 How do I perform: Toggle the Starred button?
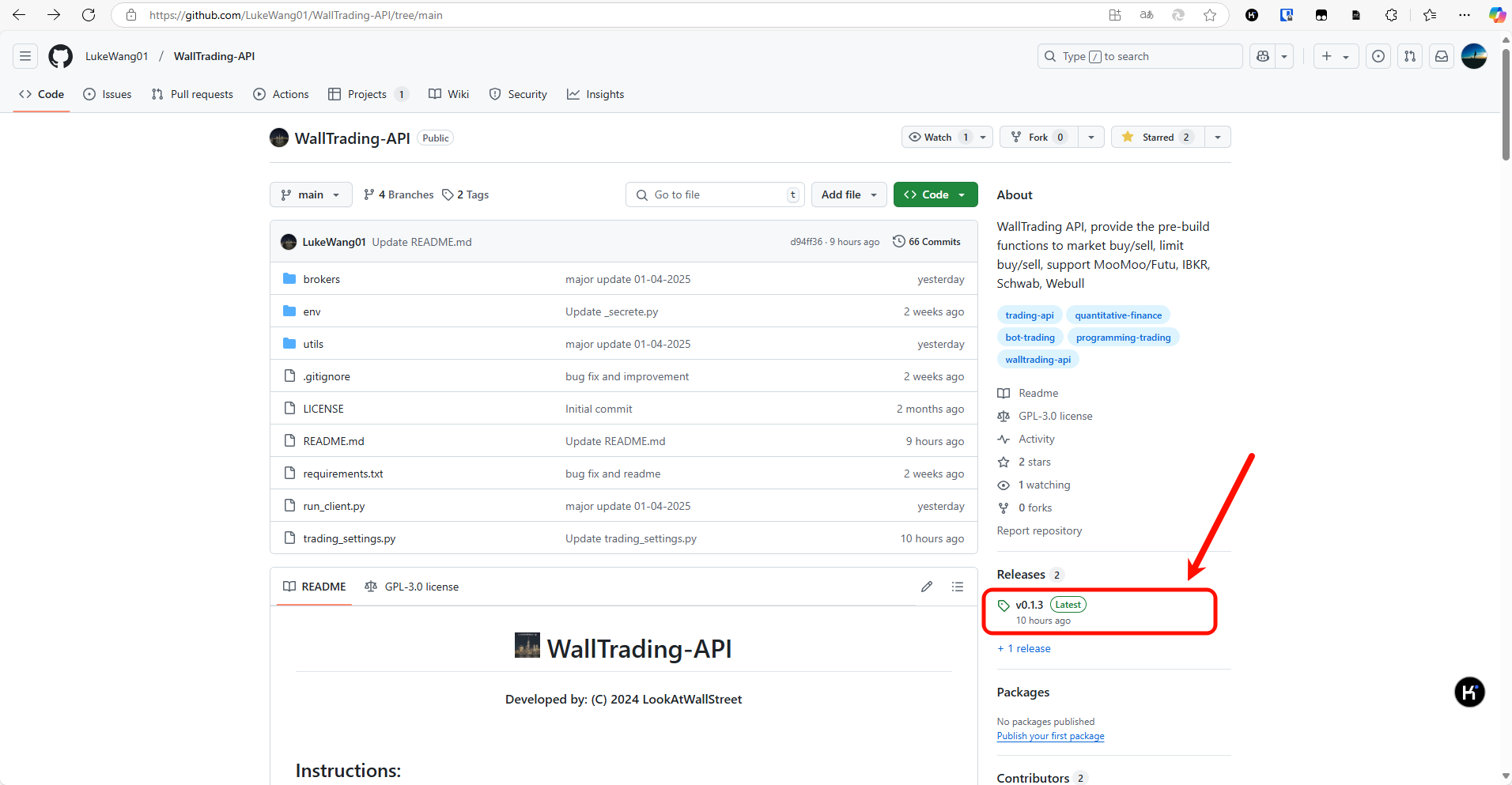pos(1158,137)
